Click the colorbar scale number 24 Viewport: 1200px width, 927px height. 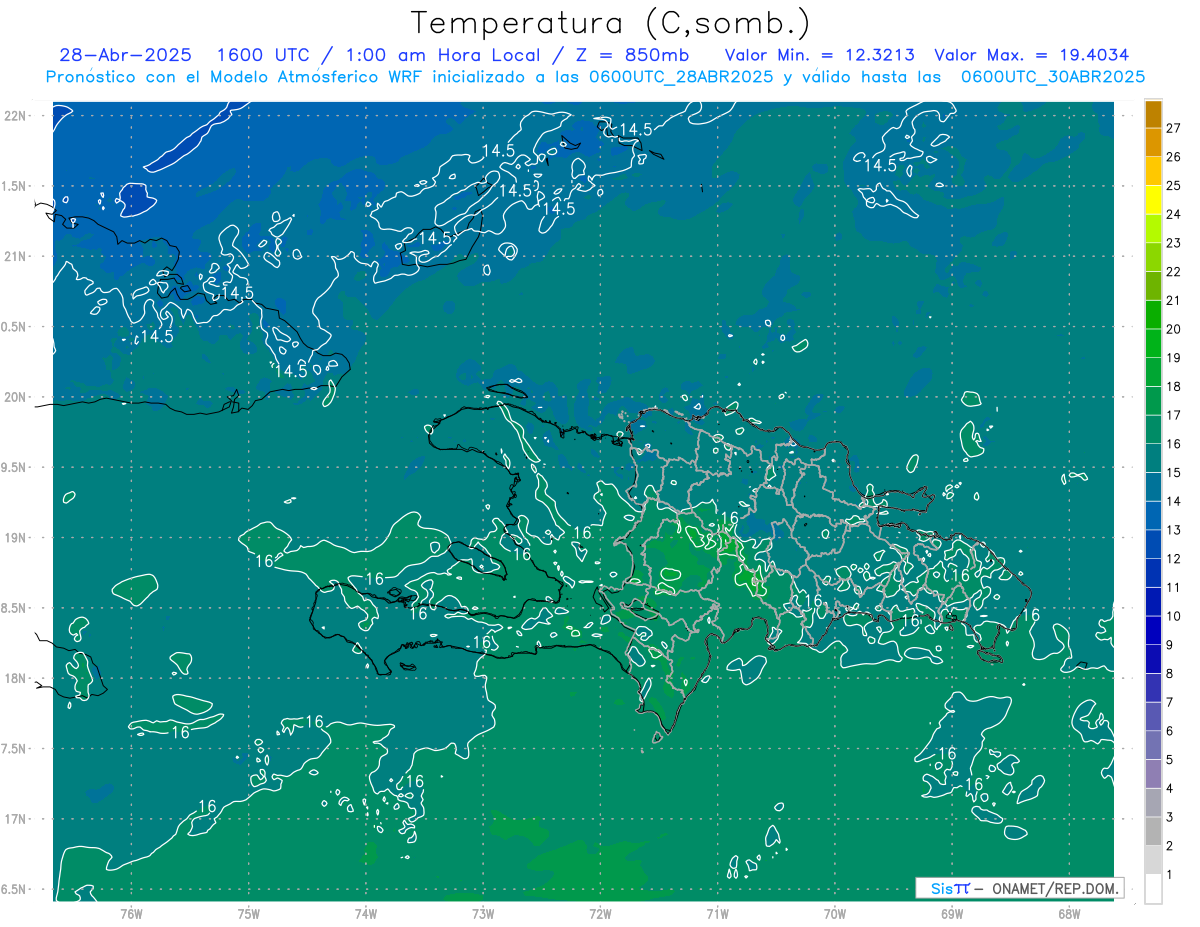pyautogui.click(x=1174, y=214)
